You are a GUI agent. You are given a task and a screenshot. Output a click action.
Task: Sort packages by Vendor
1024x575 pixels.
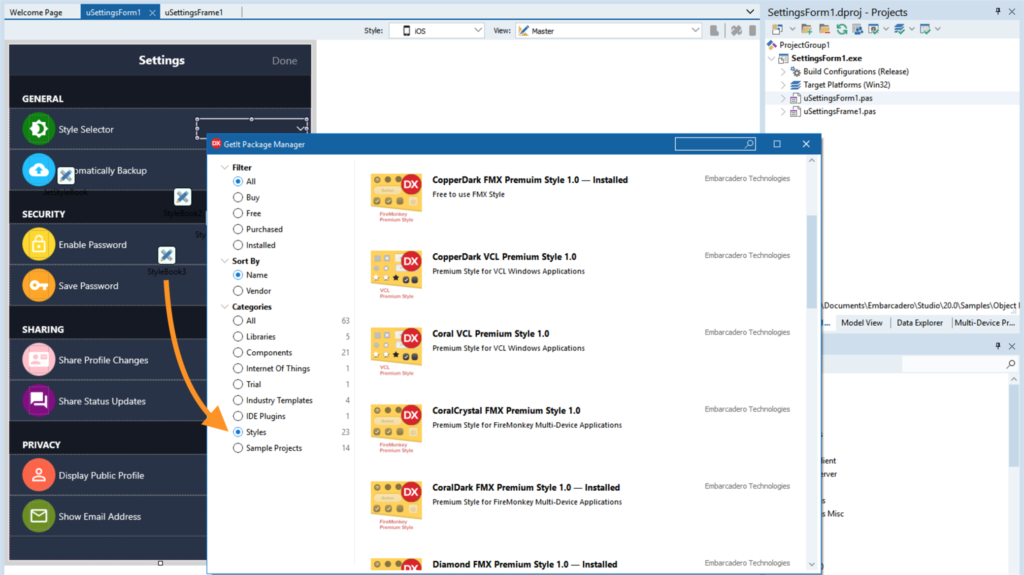pos(238,291)
